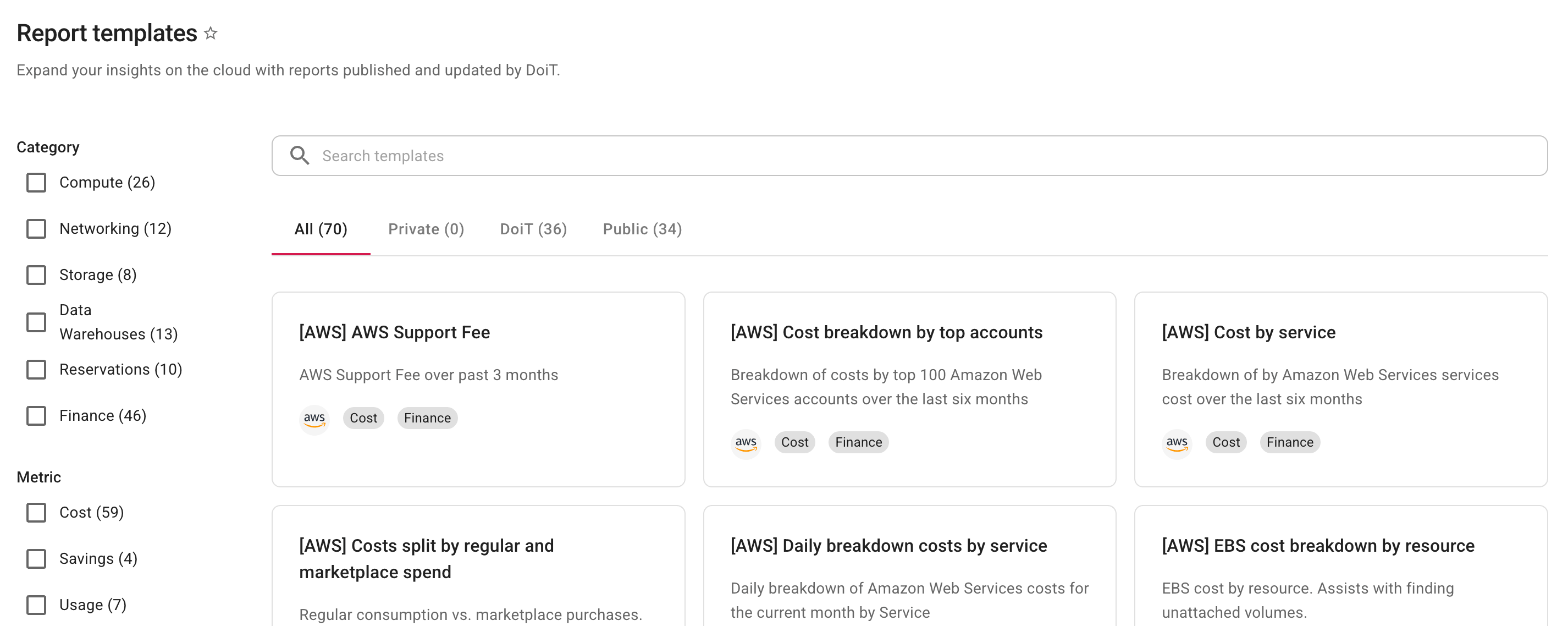Viewport: 1568px width, 626px height.
Task: Click the Category filter heading
Action: (x=48, y=148)
